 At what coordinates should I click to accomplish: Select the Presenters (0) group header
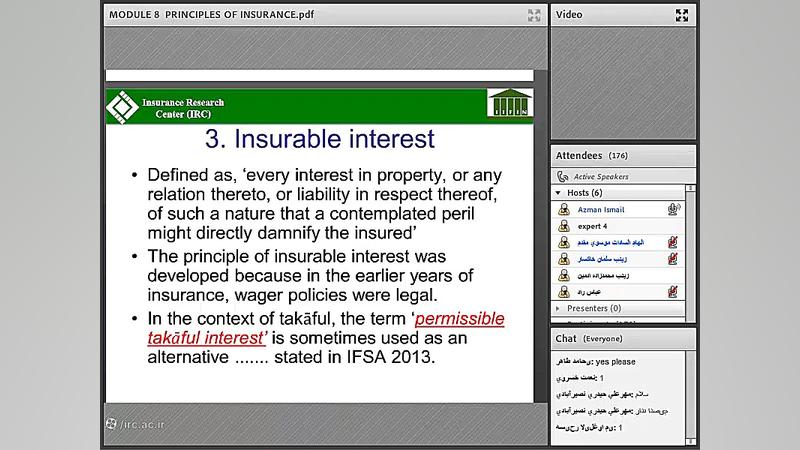pyautogui.click(x=618, y=308)
